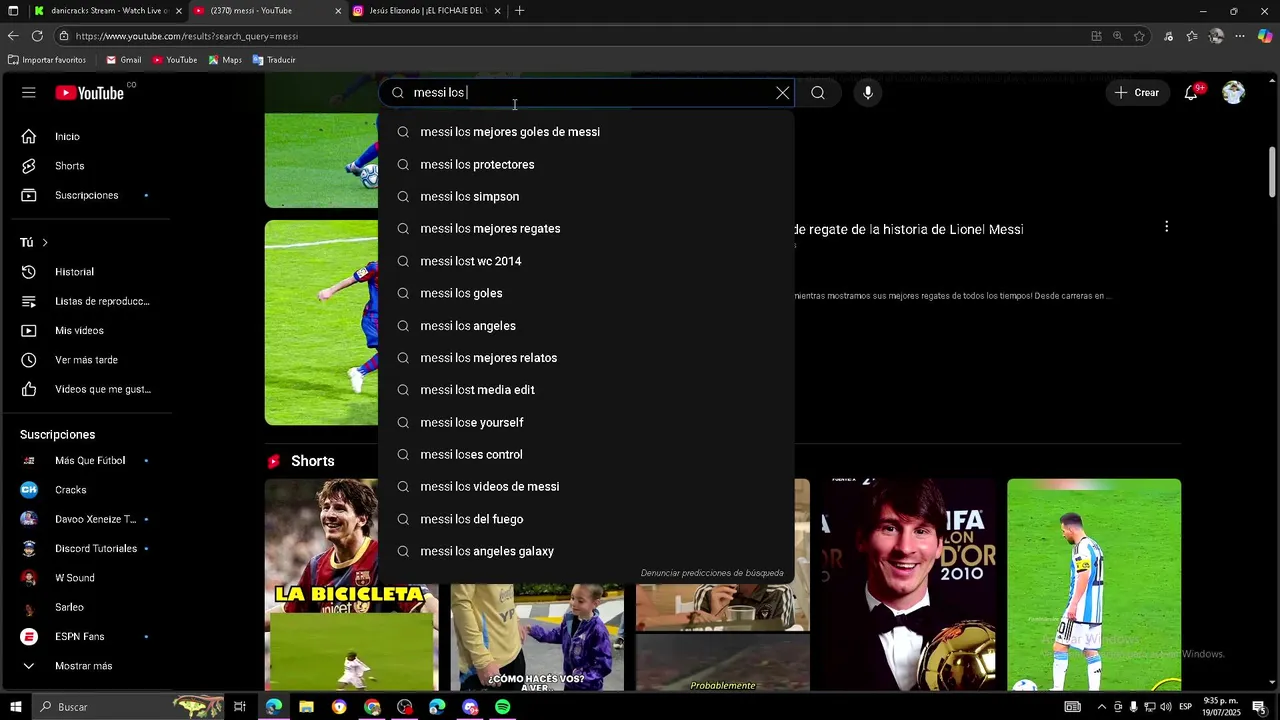
Task: Open the Argentina jersey Messi short
Action: tap(1094, 585)
